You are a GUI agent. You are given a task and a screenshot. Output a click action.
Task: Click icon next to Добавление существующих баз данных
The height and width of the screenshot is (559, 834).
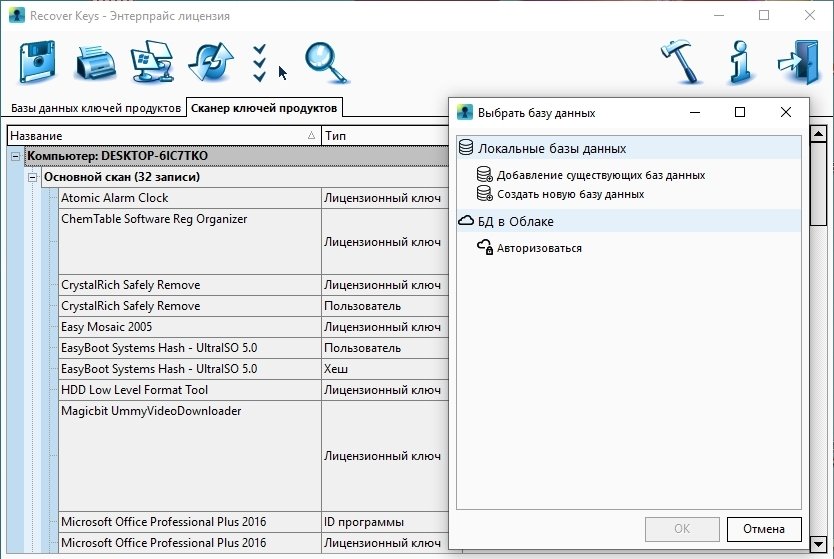485,174
